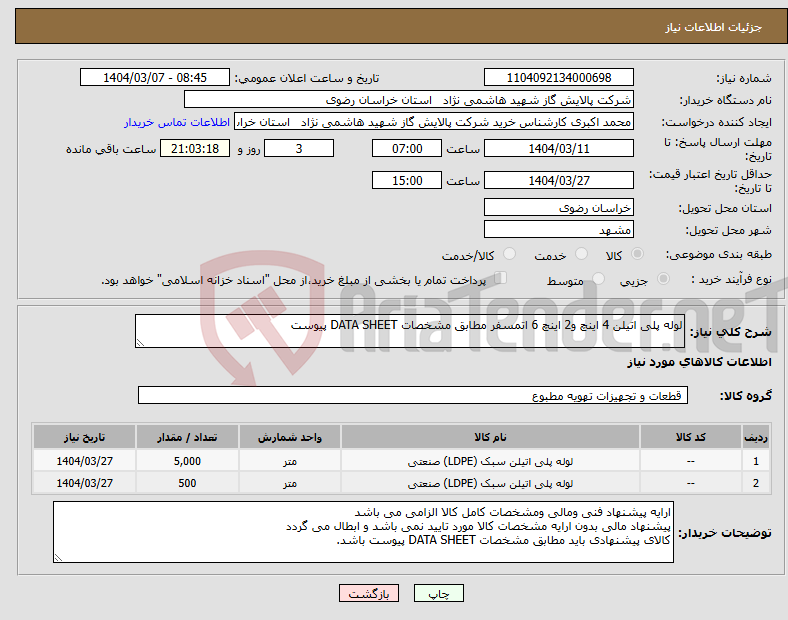Viewport: 788px width, 620px height.
Task: Click the delivery province field خراسان رضوی
Action: click(x=558, y=208)
